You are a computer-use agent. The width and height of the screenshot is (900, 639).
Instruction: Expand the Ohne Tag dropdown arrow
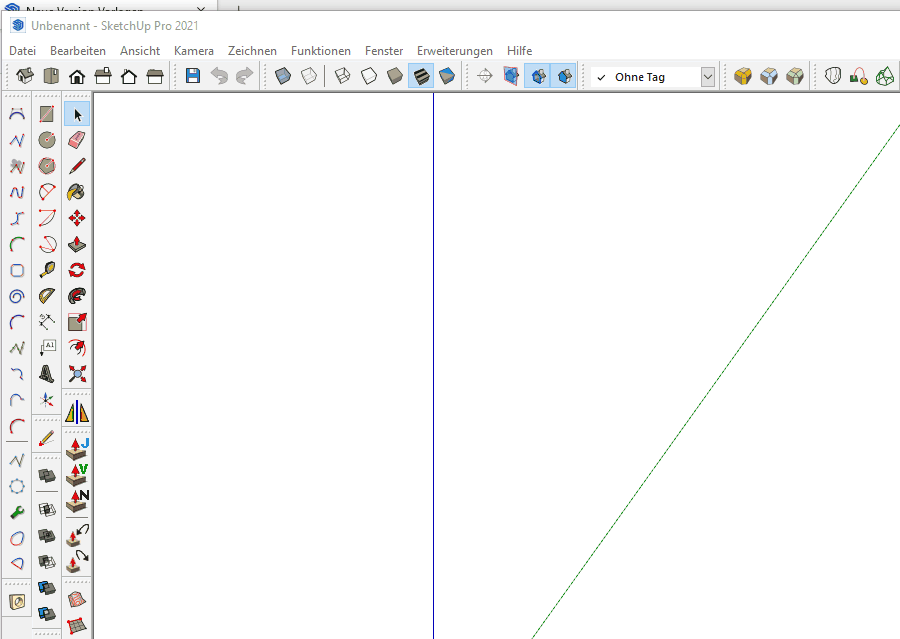pos(708,77)
